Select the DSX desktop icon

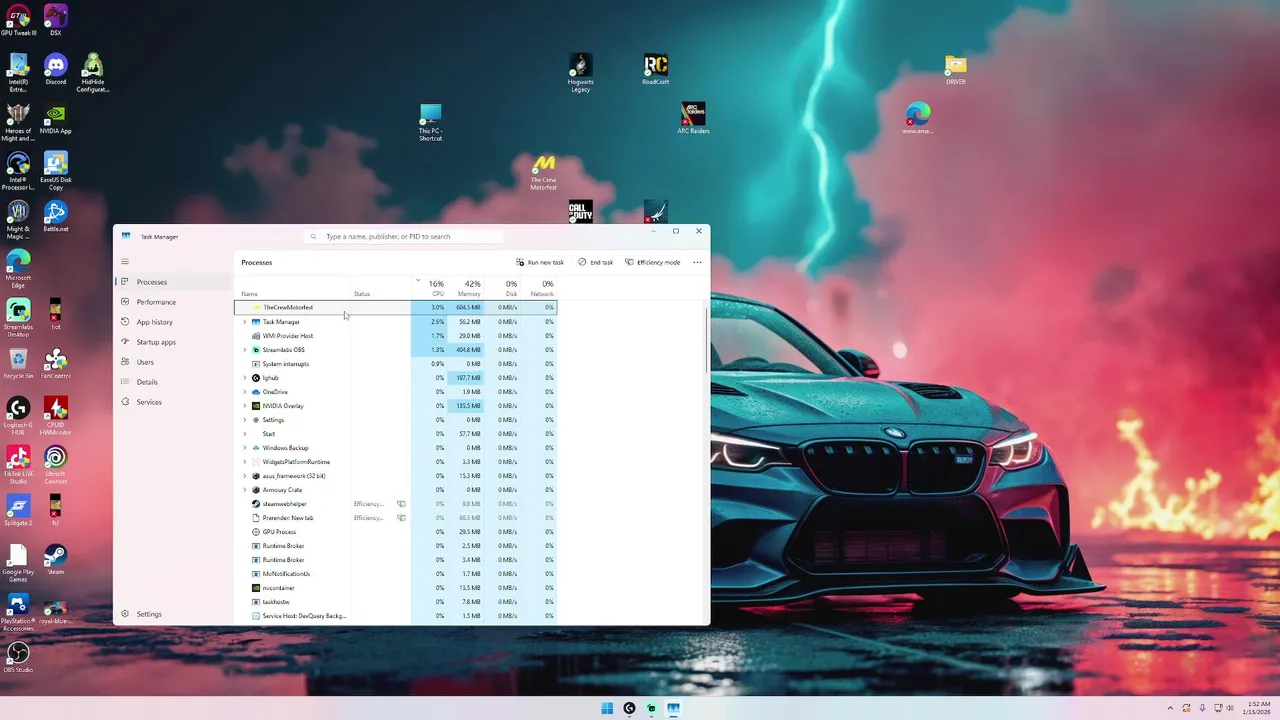(x=56, y=20)
